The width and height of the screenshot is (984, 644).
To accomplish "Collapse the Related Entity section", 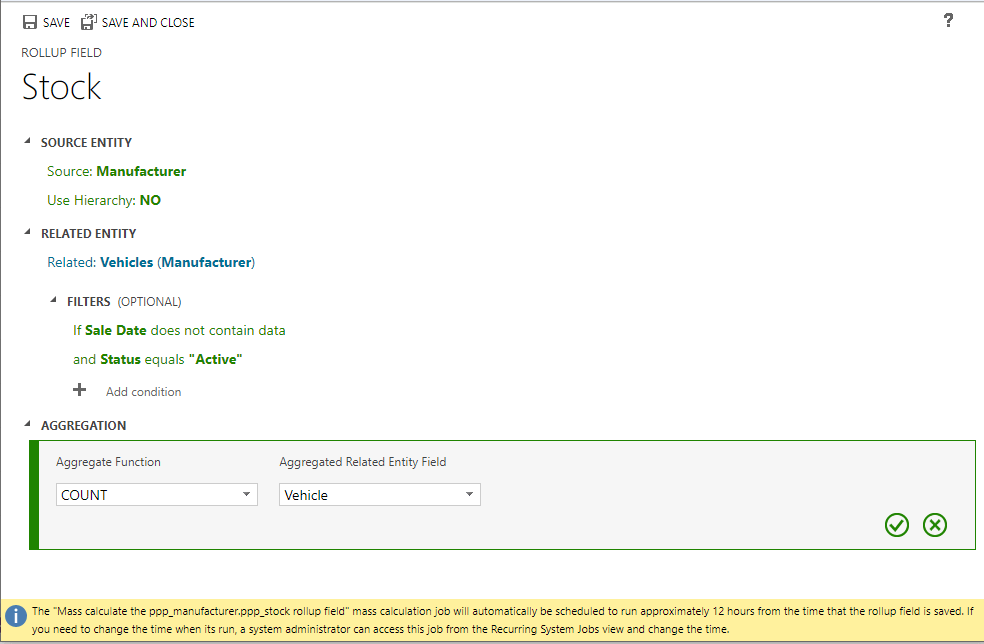I will pos(28,233).
